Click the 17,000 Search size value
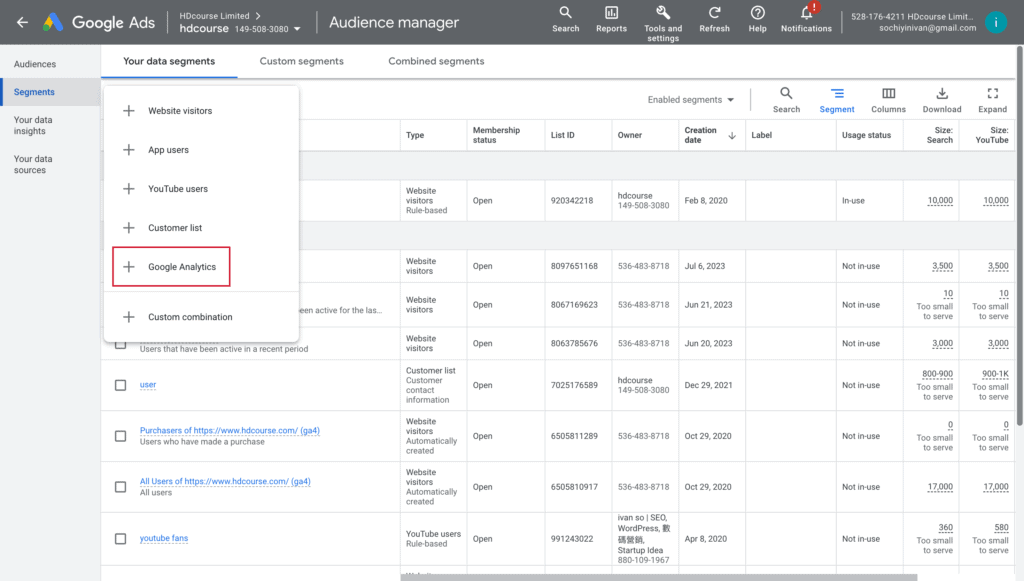Screen dimensions: 1024x581 940,486
